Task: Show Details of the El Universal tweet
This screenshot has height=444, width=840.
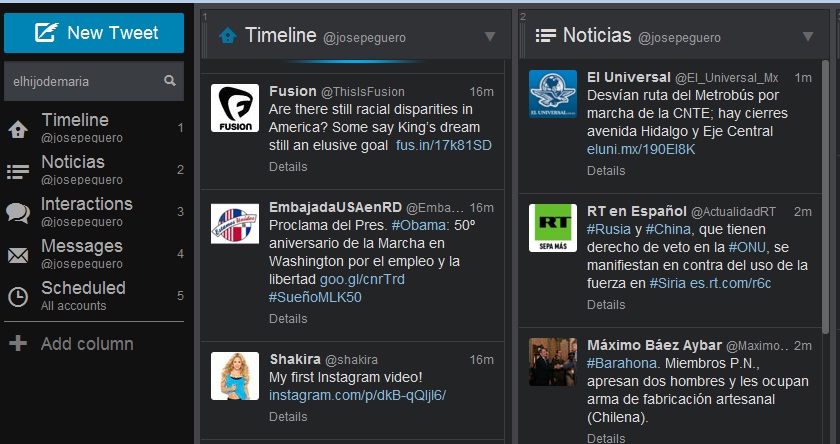Action: [606, 171]
